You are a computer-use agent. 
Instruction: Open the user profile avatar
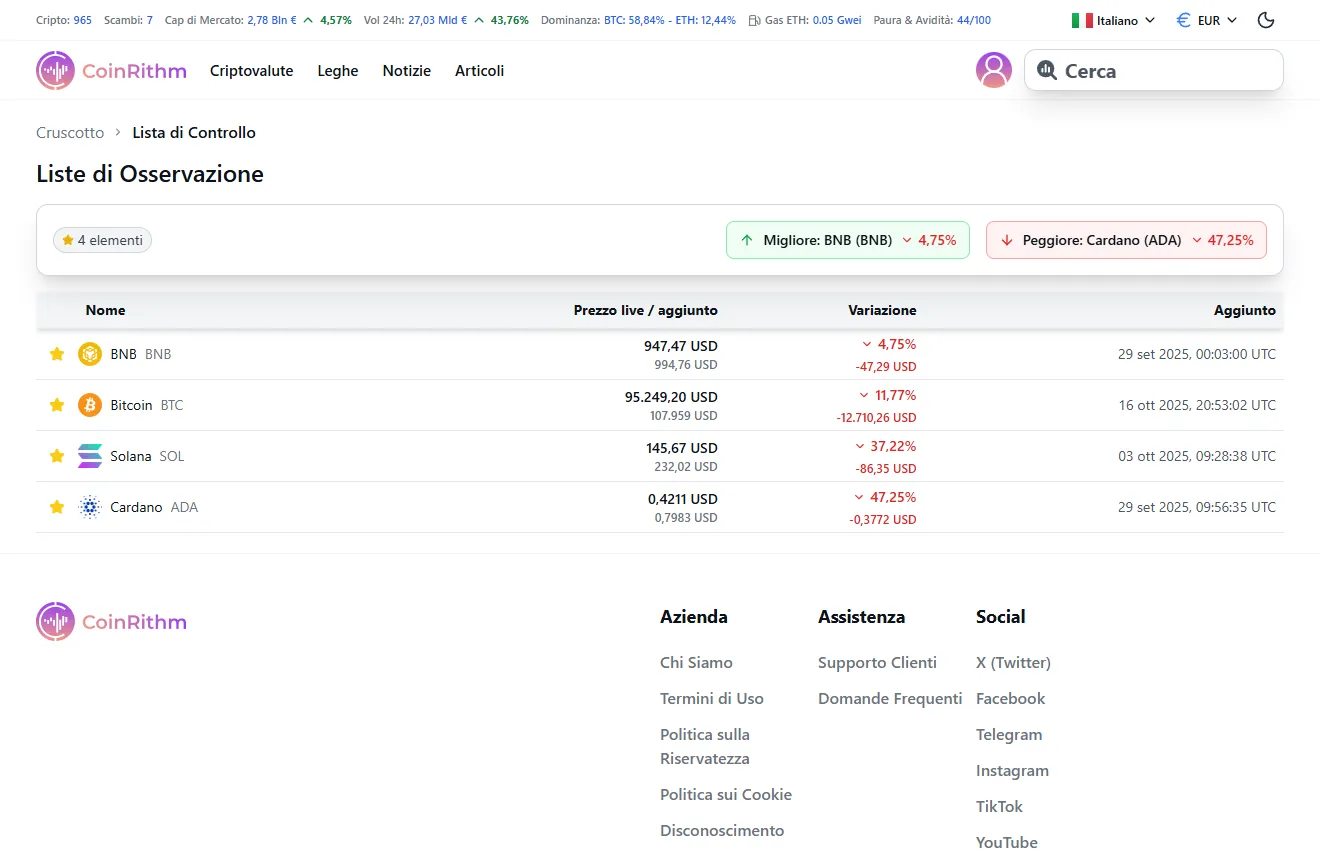pos(994,70)
